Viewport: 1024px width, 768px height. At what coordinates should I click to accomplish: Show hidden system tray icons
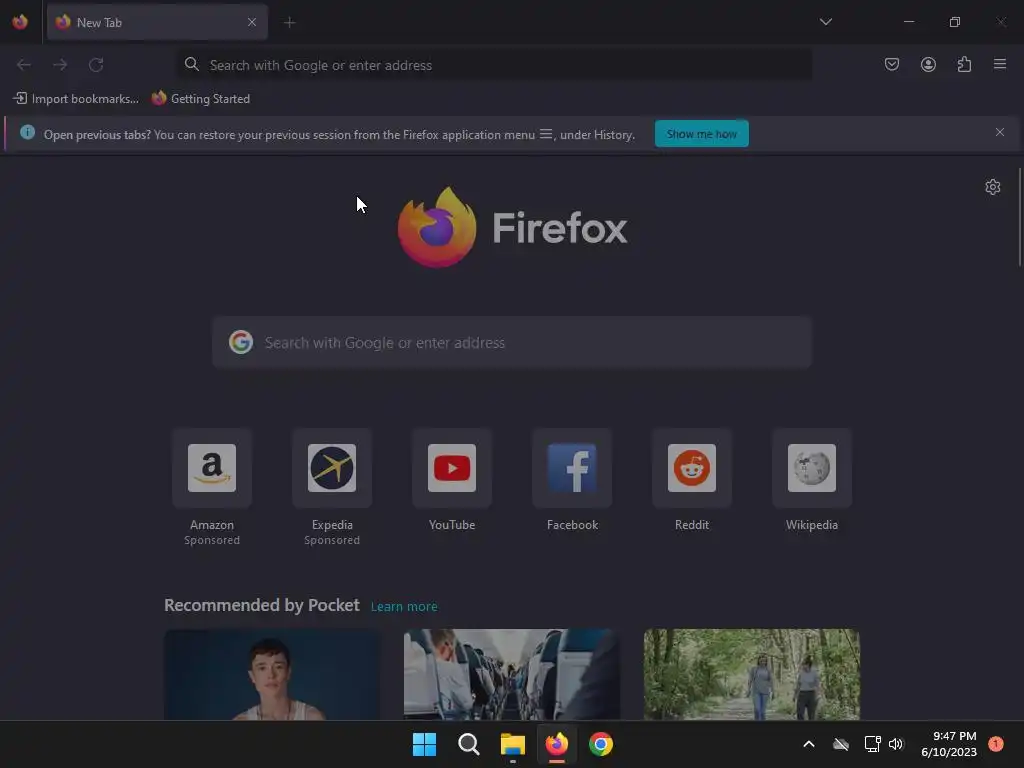tap(808, 744)
